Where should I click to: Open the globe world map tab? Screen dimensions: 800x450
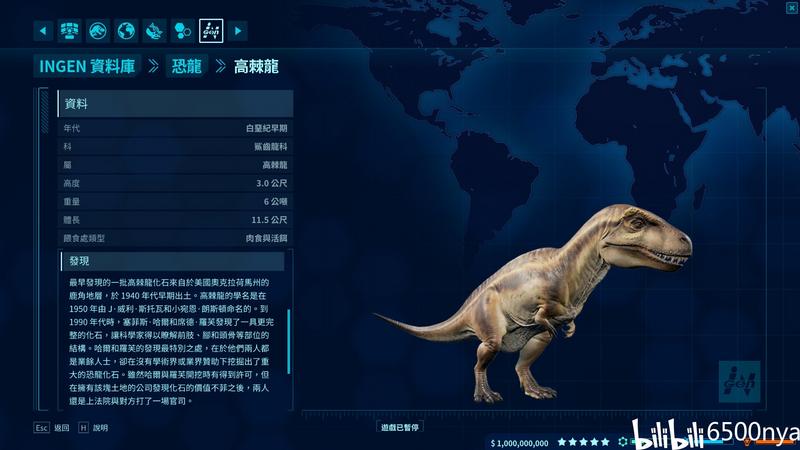pos(126,31)
